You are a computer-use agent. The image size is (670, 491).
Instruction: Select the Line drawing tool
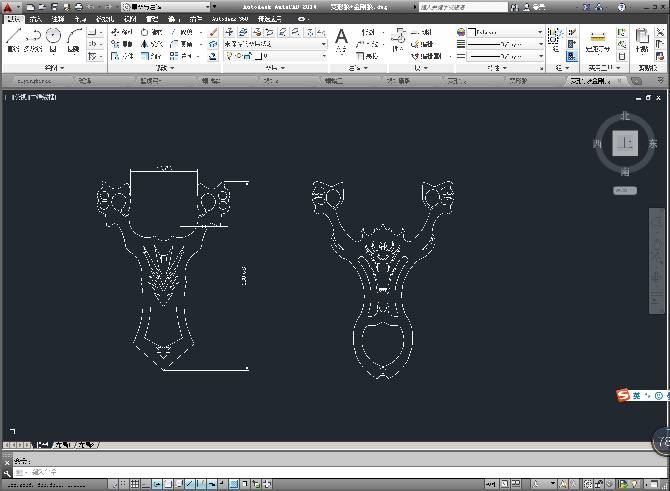tap(14, 39)
